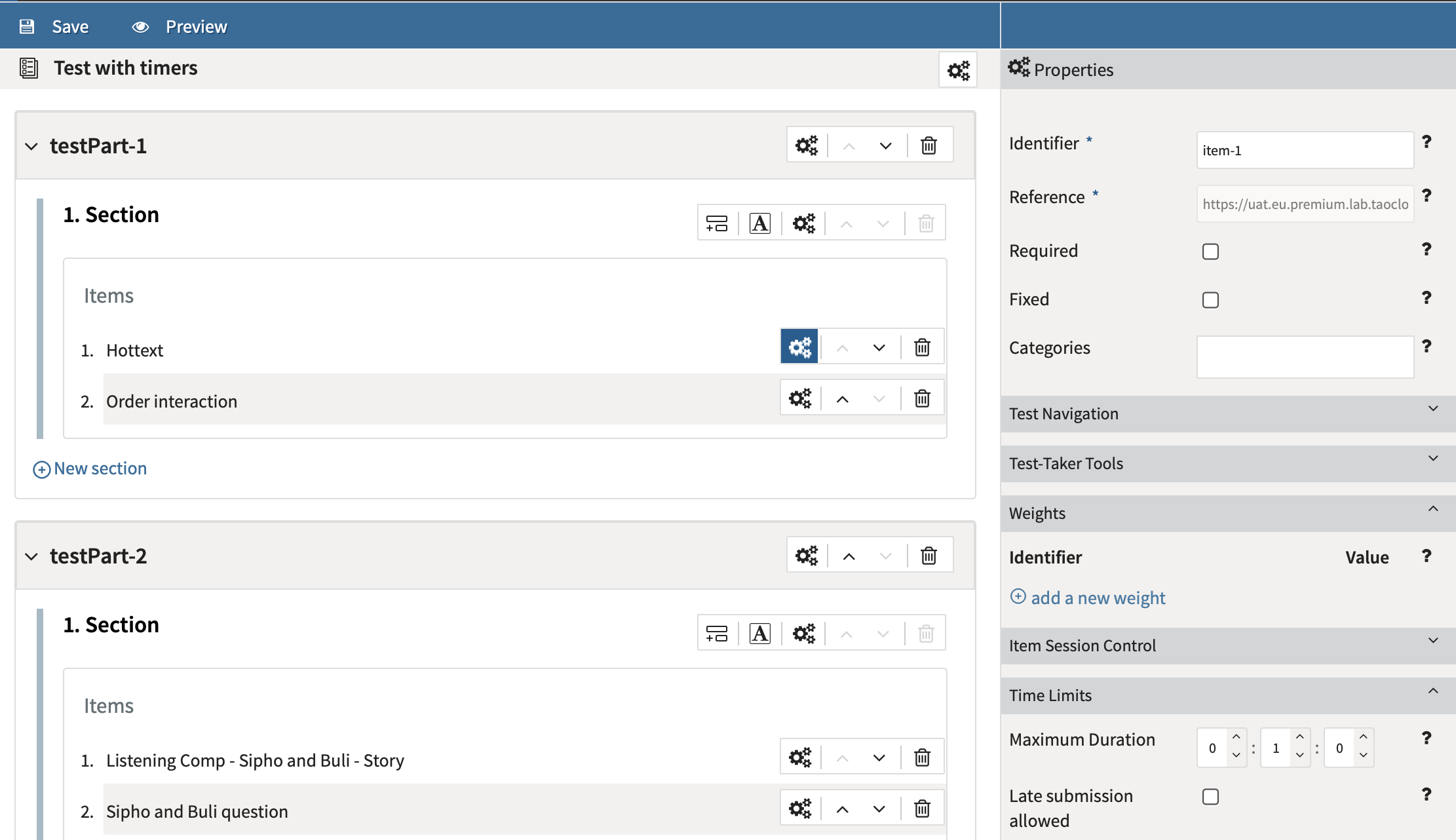
Task: Move Order interaction item up
Action: pos(843,398)
